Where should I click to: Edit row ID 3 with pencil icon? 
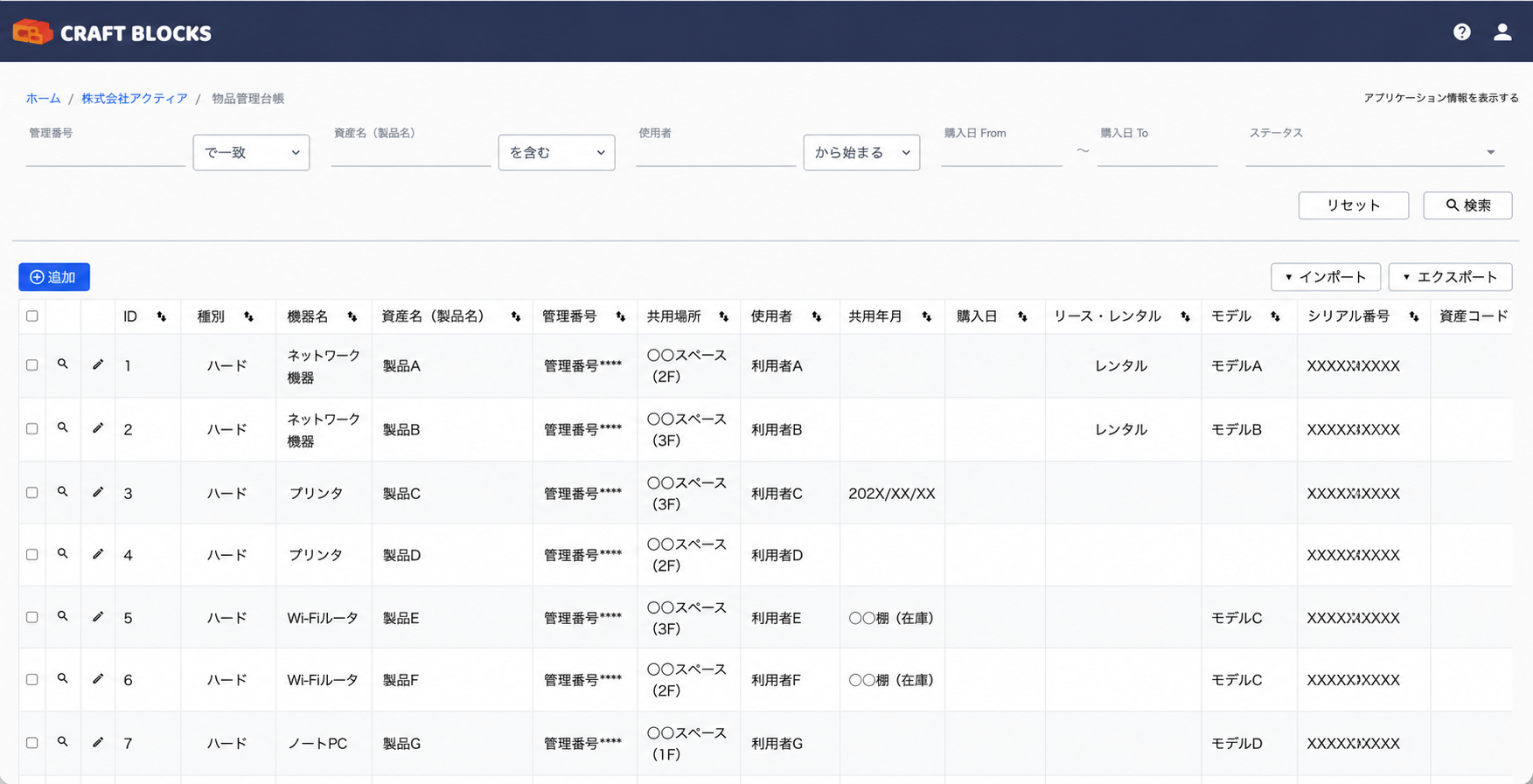coord(98,492)
